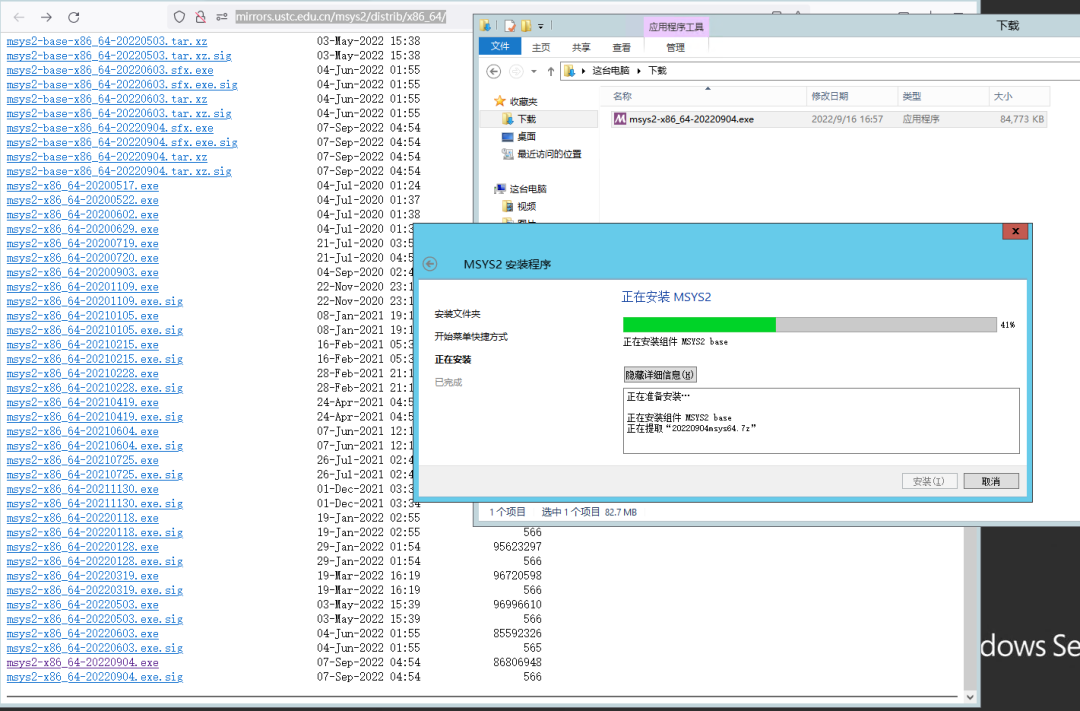The width and height of the screenshot is (1080, 711).
Task: Click the blocked permissions icon near the URL
Action: 200,16
